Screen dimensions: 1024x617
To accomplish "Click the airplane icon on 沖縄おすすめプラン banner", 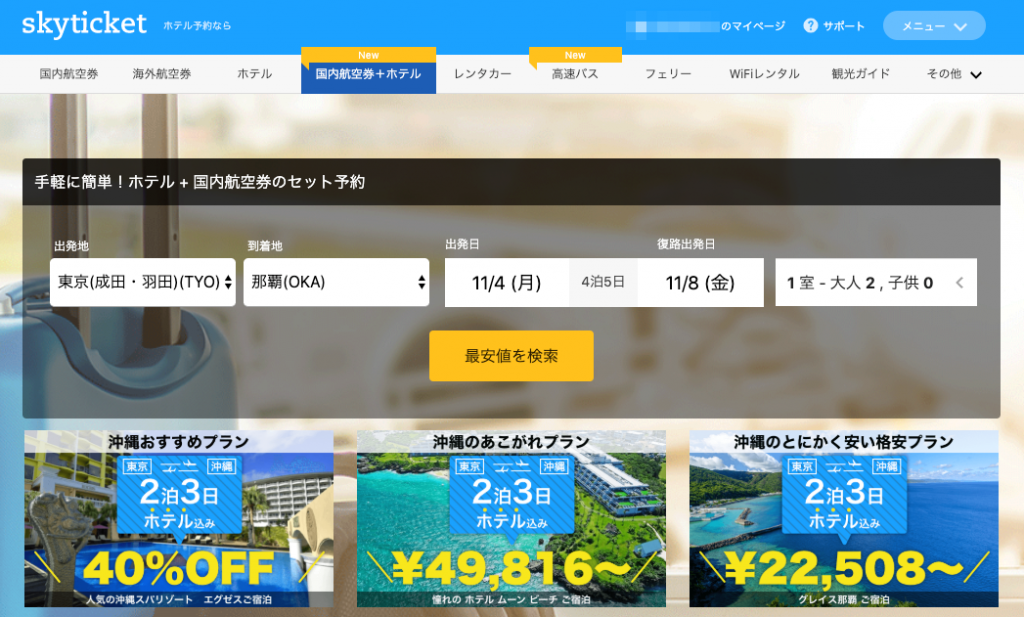I will click(178, 466).
